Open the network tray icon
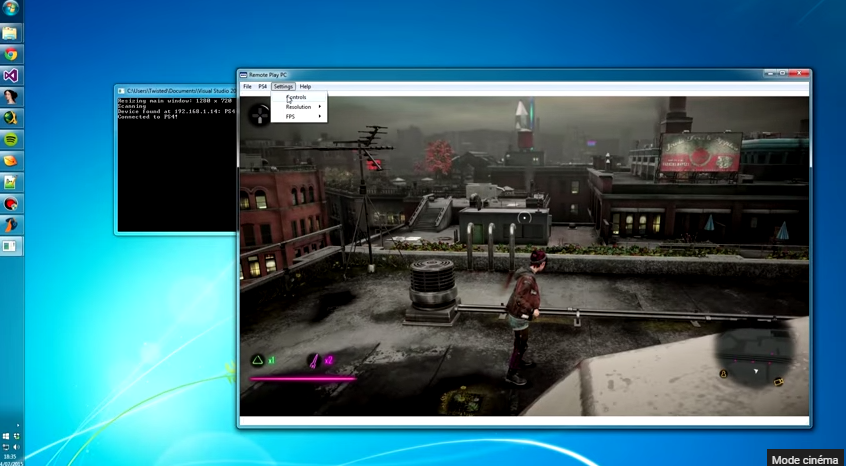The width and height of the screenshot is (846, 466). (6, 447)
